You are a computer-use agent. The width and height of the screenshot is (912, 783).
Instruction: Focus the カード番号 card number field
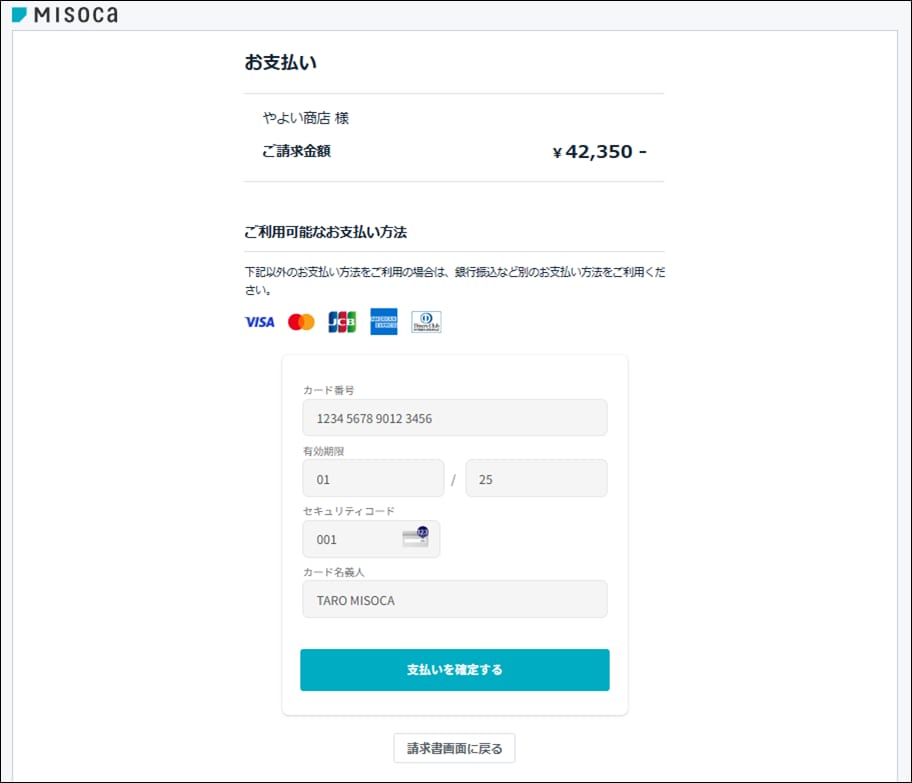tap(454, 418)
